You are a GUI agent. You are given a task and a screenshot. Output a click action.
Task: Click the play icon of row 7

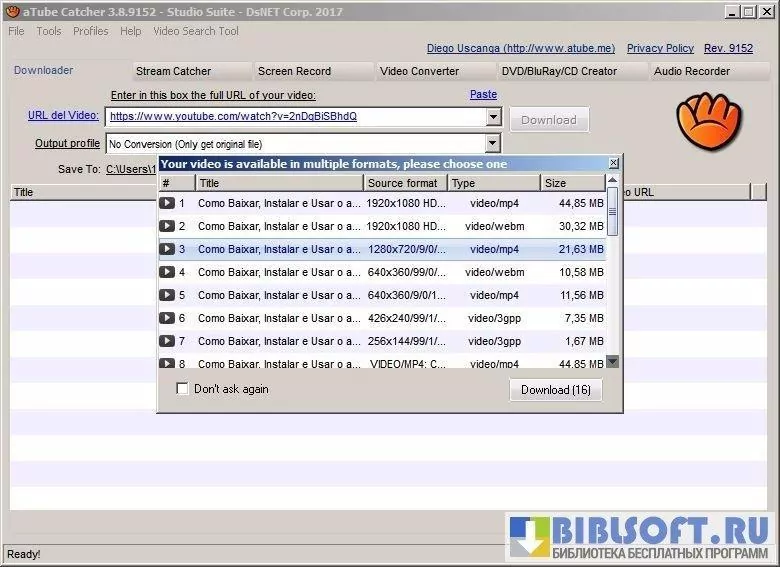coord(167,341)
